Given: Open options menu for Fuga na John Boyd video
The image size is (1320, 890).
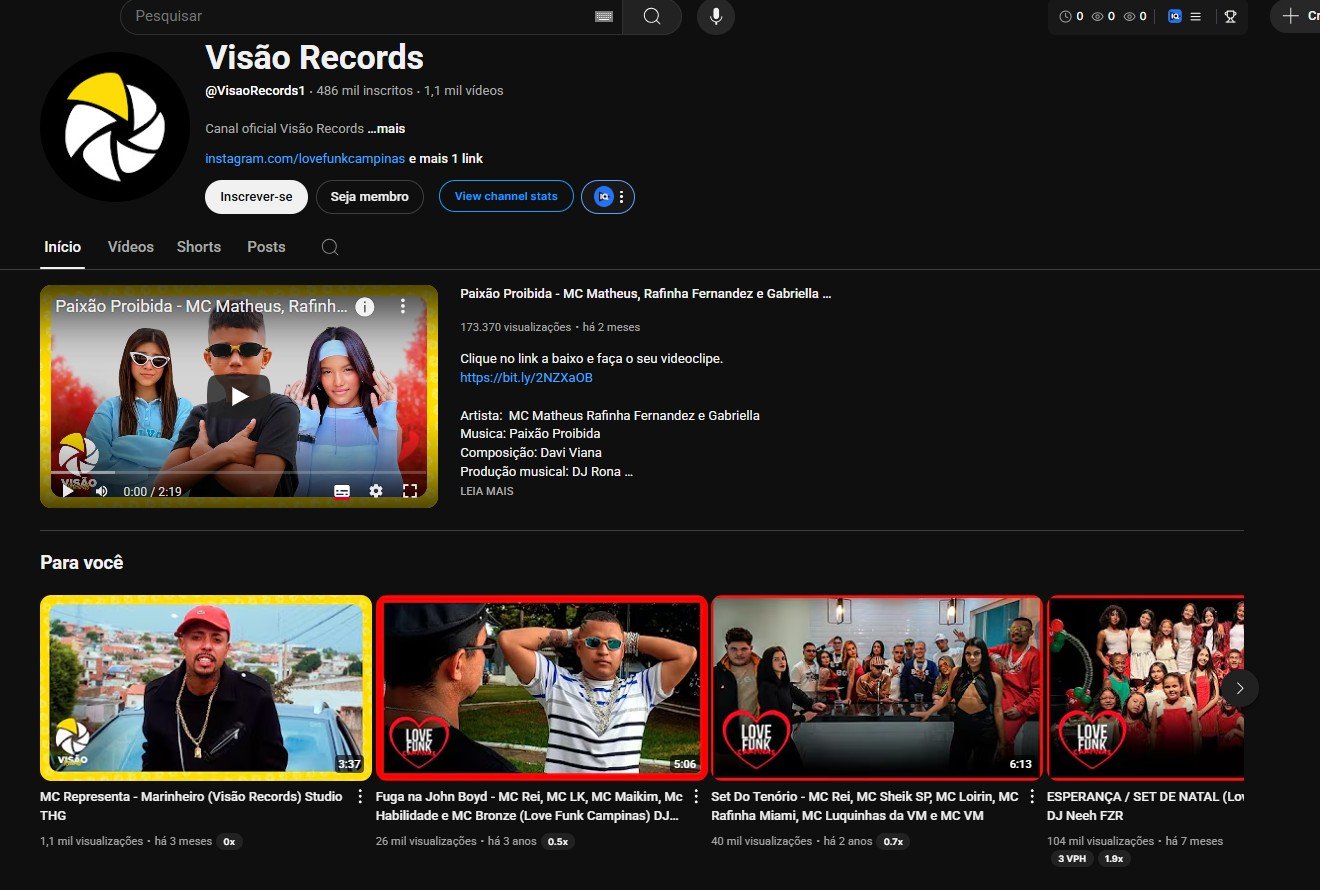Looking at the screenshot, I should [x=697, y=797].
